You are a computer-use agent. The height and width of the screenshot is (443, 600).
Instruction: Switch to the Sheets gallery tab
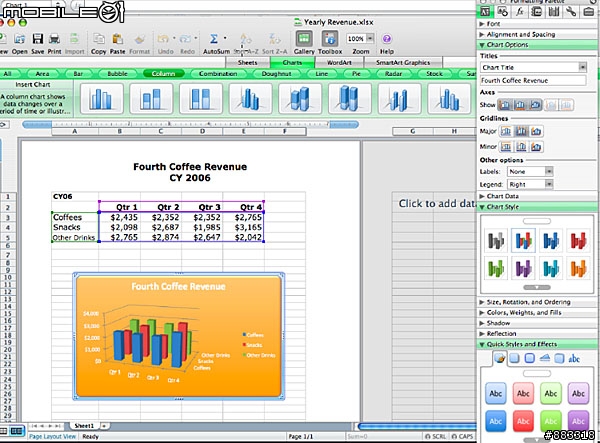tap(248, 62)
